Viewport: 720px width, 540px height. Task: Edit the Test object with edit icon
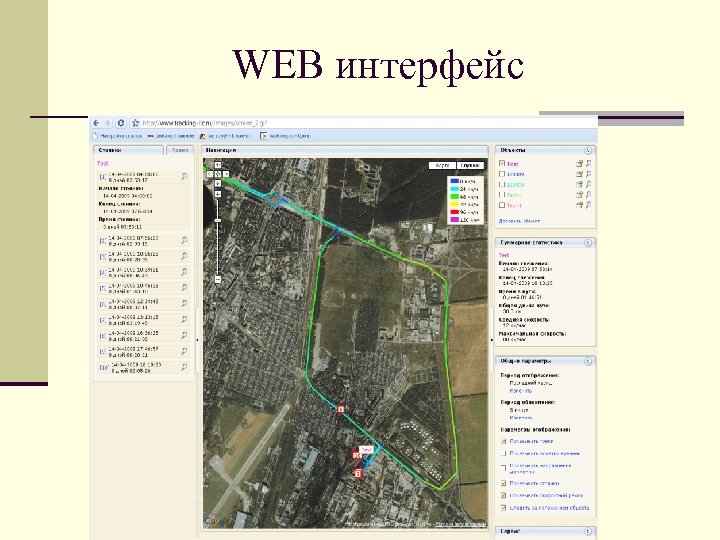pos(579,163)
